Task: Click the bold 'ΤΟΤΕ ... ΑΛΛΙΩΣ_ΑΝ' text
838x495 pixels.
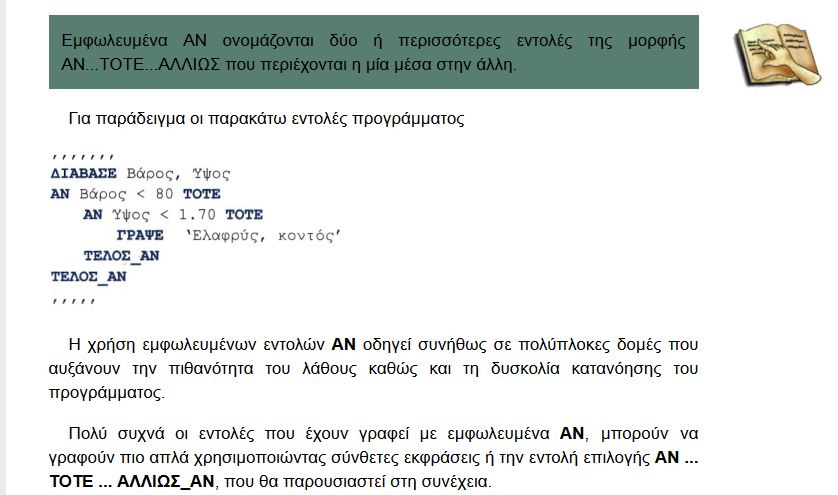Action: [x=132, y=481]
